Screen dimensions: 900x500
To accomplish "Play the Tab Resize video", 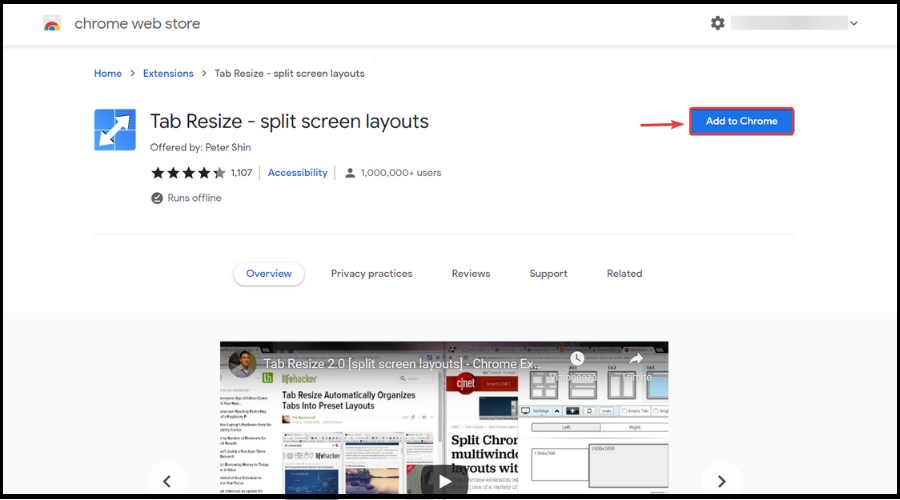I will (444, 481).
